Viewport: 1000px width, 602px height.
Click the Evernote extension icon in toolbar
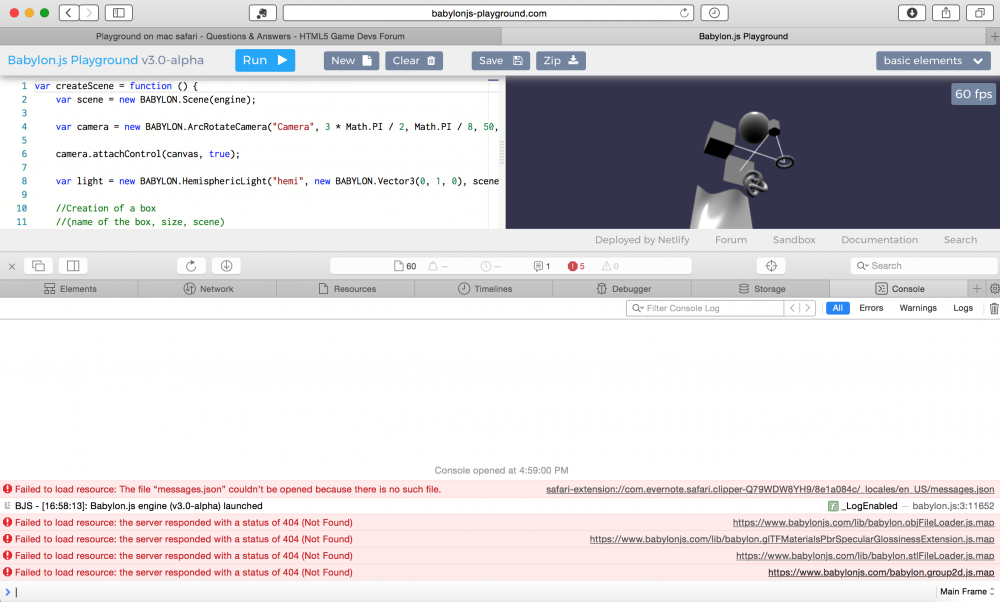[x=261, y=13]
